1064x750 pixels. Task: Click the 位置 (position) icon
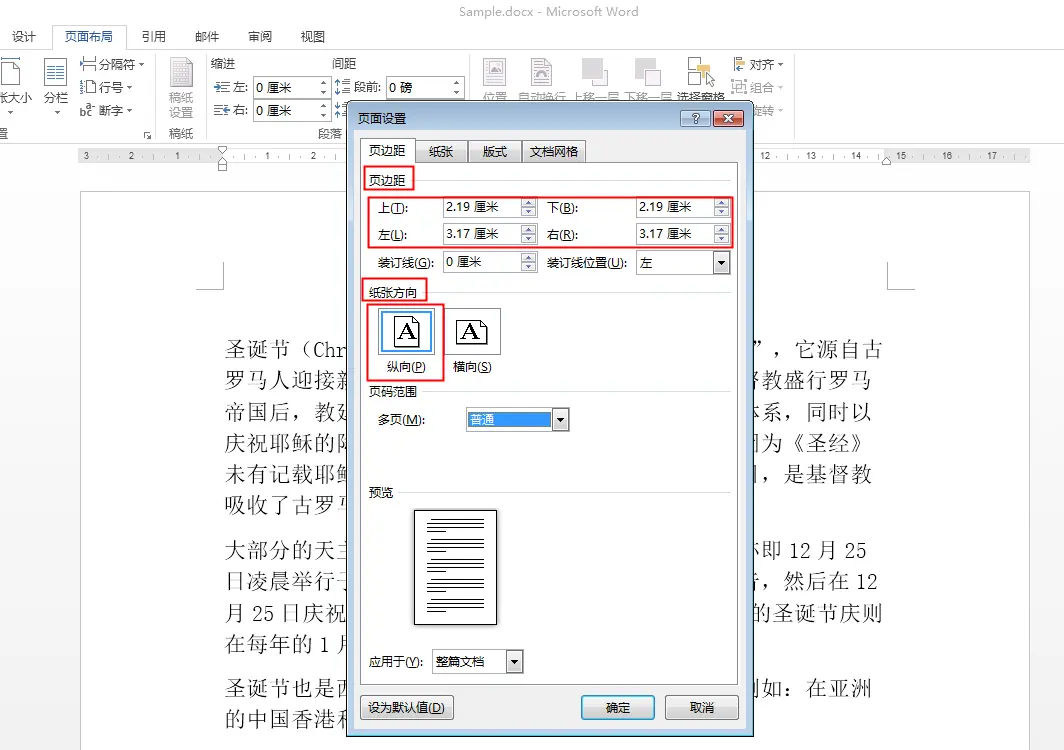pos(495,75)
